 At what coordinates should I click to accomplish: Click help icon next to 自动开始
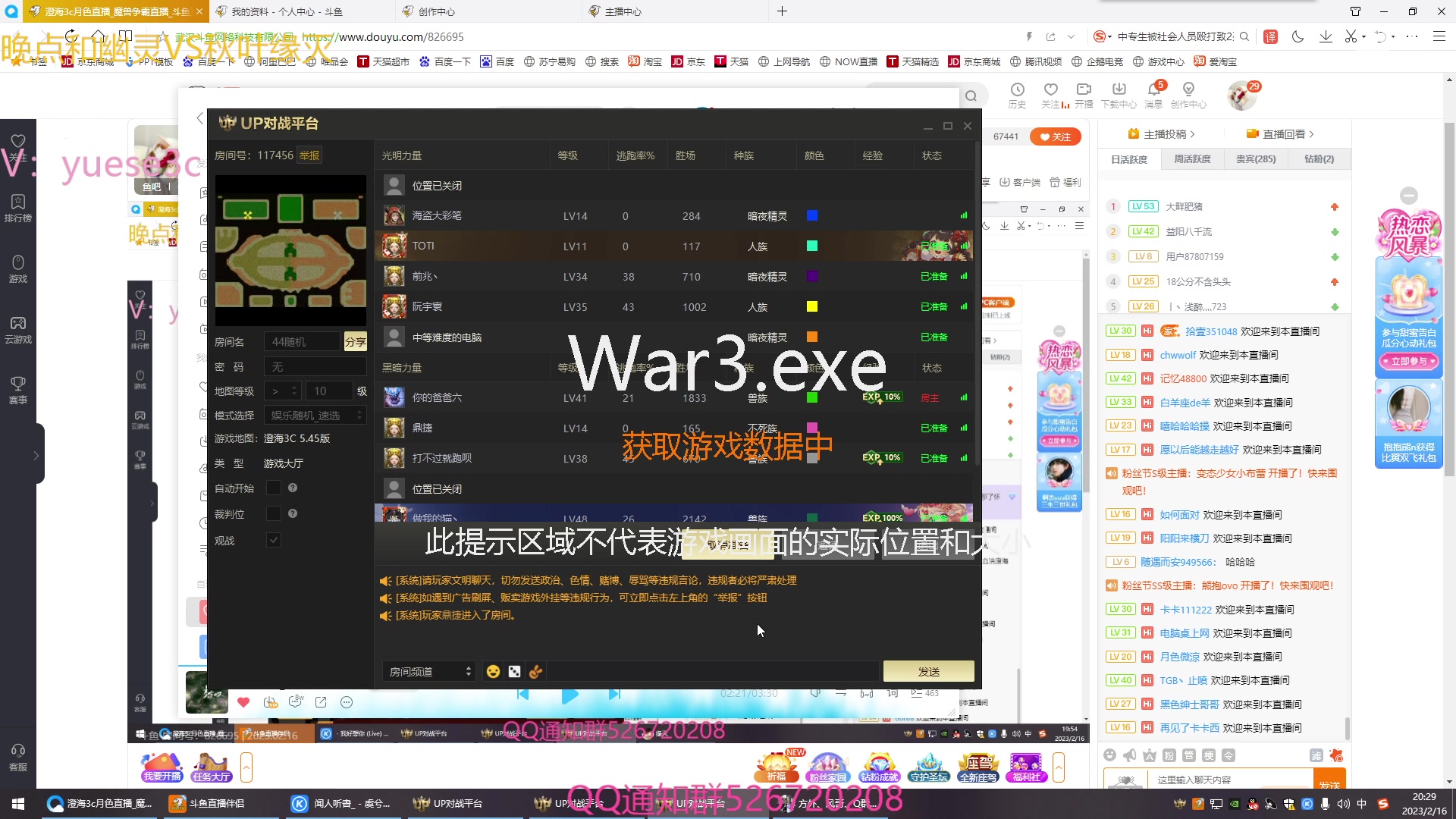(293, 488)
